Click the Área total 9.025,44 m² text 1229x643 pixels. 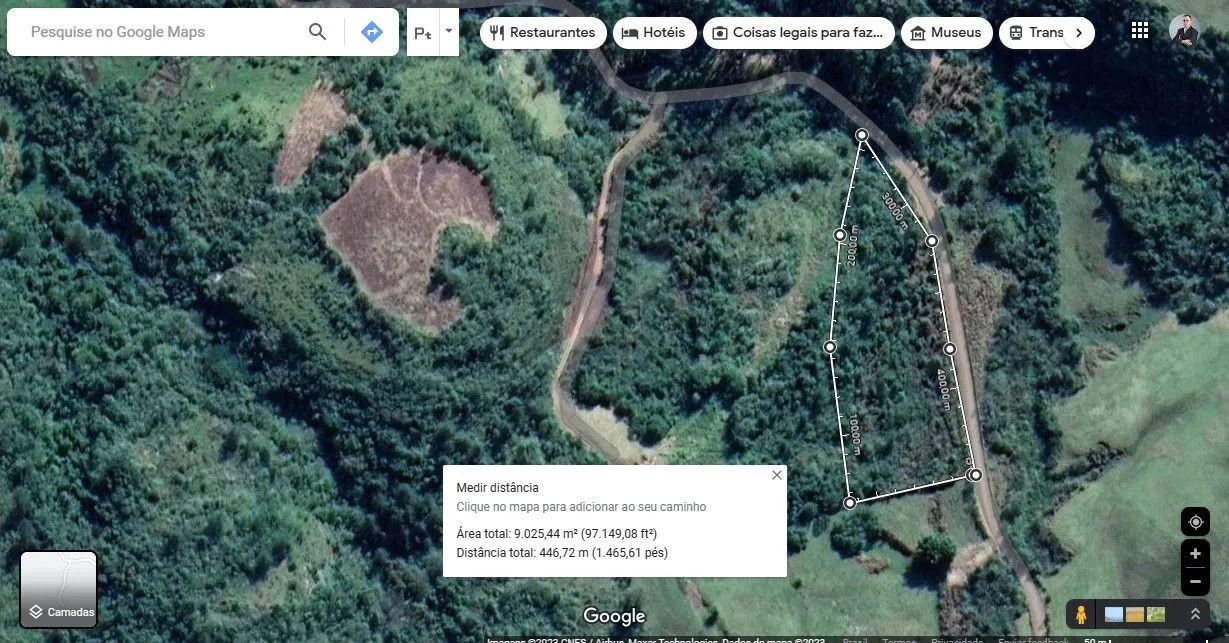click(557, 534)
